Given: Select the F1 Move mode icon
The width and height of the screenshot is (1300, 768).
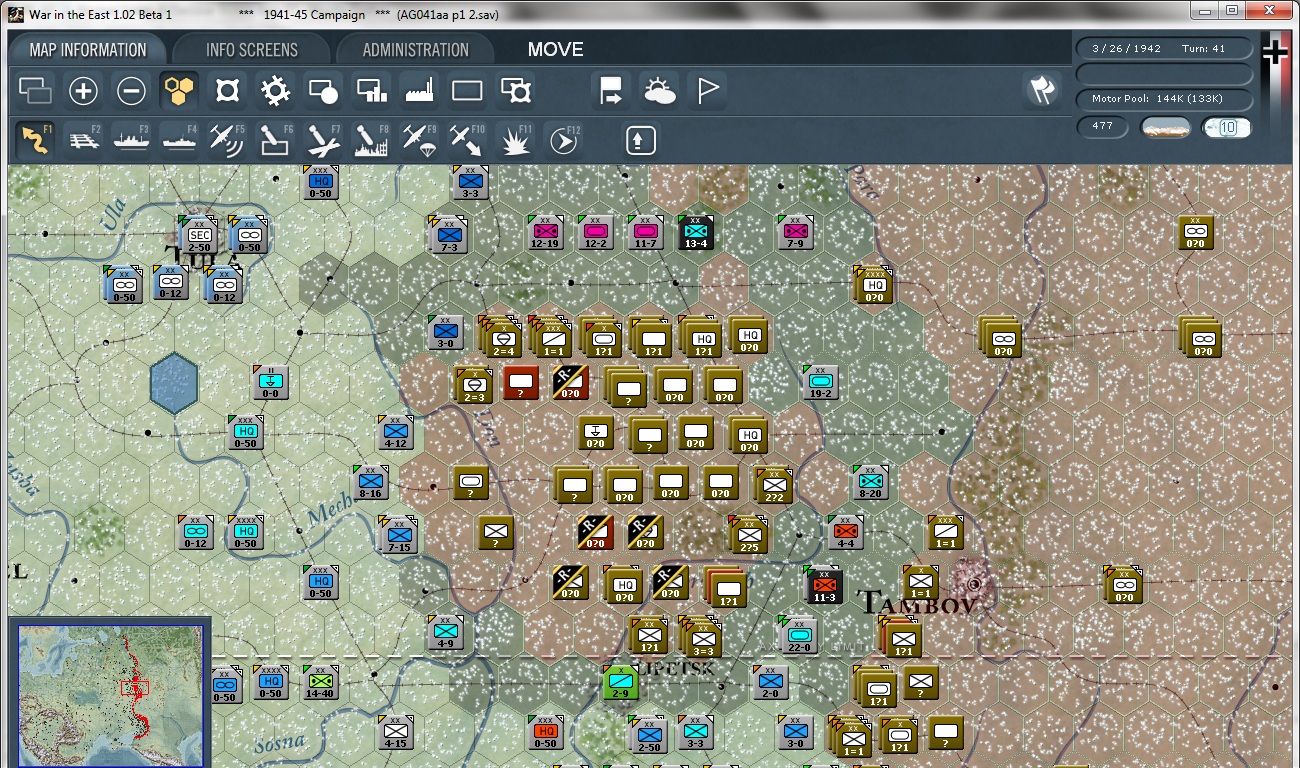Looking at the screenshot, I should 35,140.
